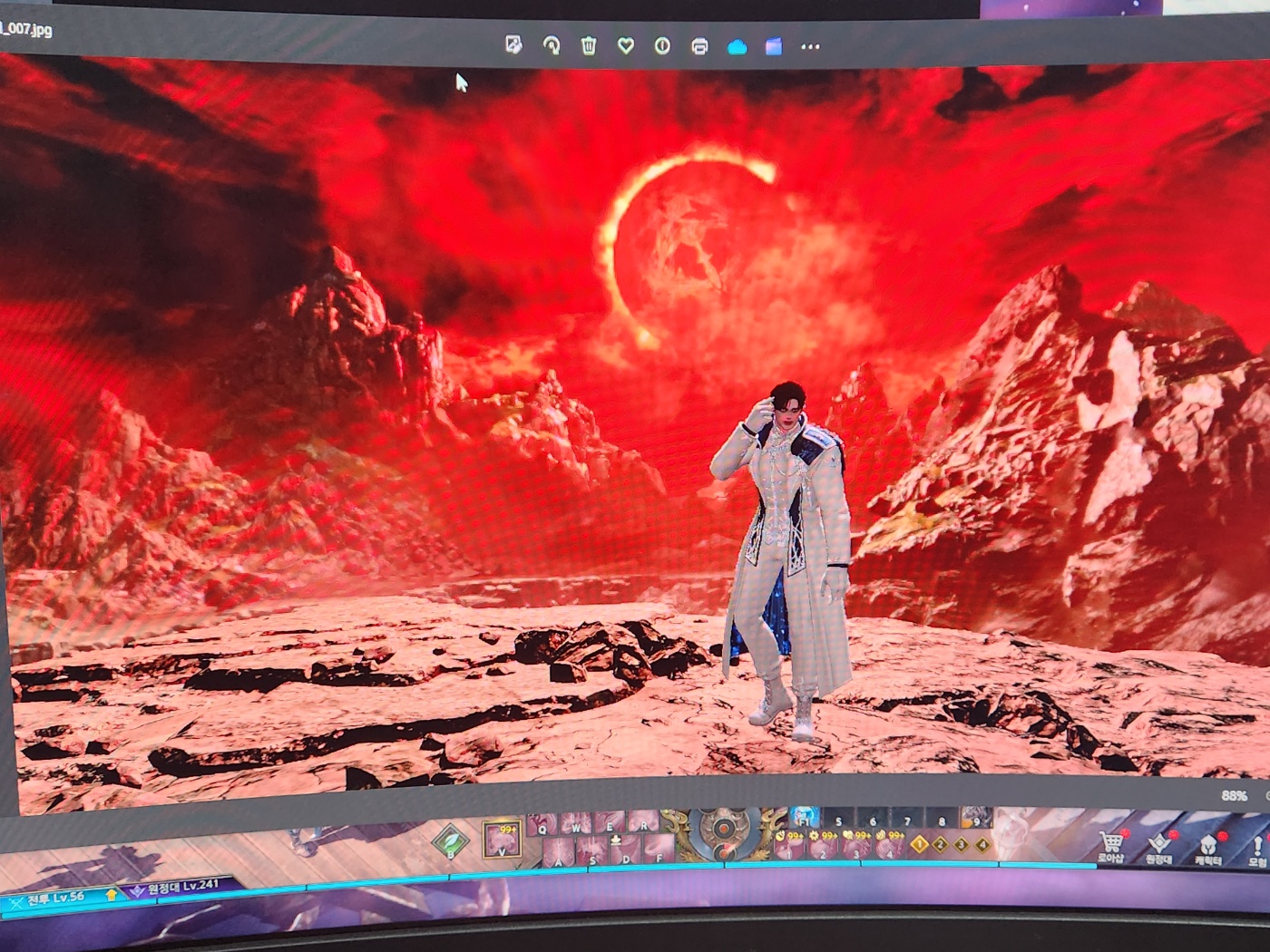Image resolution: width=1270 pixels, height=952 pixels.
Task: Open the 원정대 expedition menu icon
Action: pos(1158,847)
